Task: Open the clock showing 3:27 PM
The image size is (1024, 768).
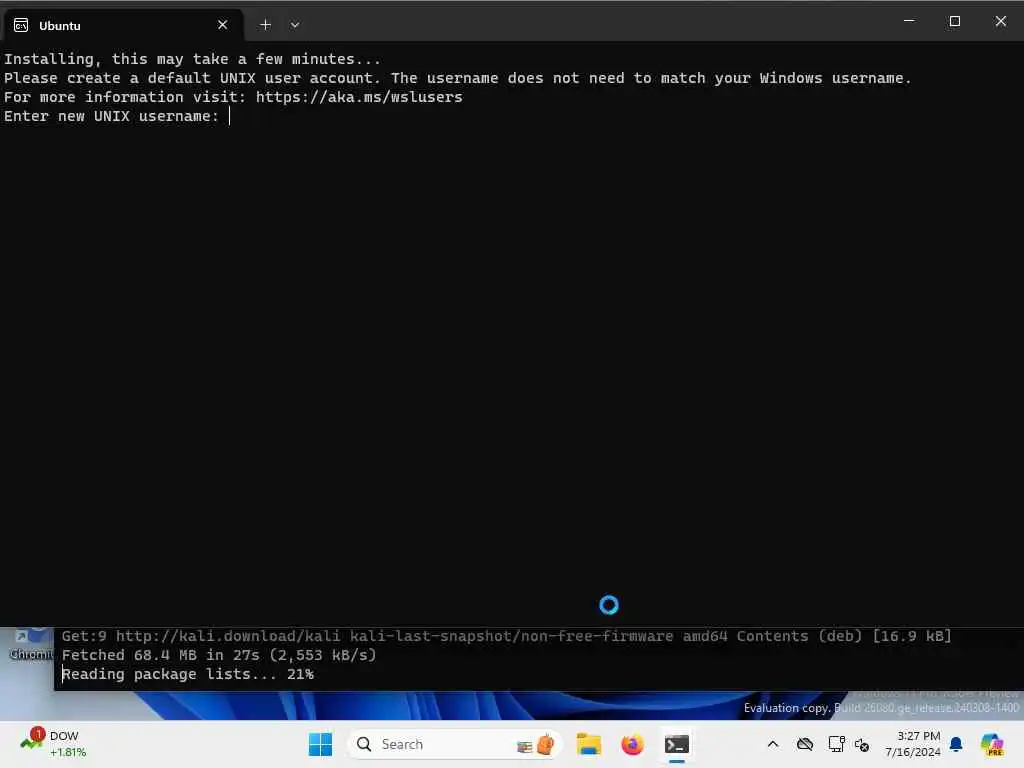Action: point(912,744)
